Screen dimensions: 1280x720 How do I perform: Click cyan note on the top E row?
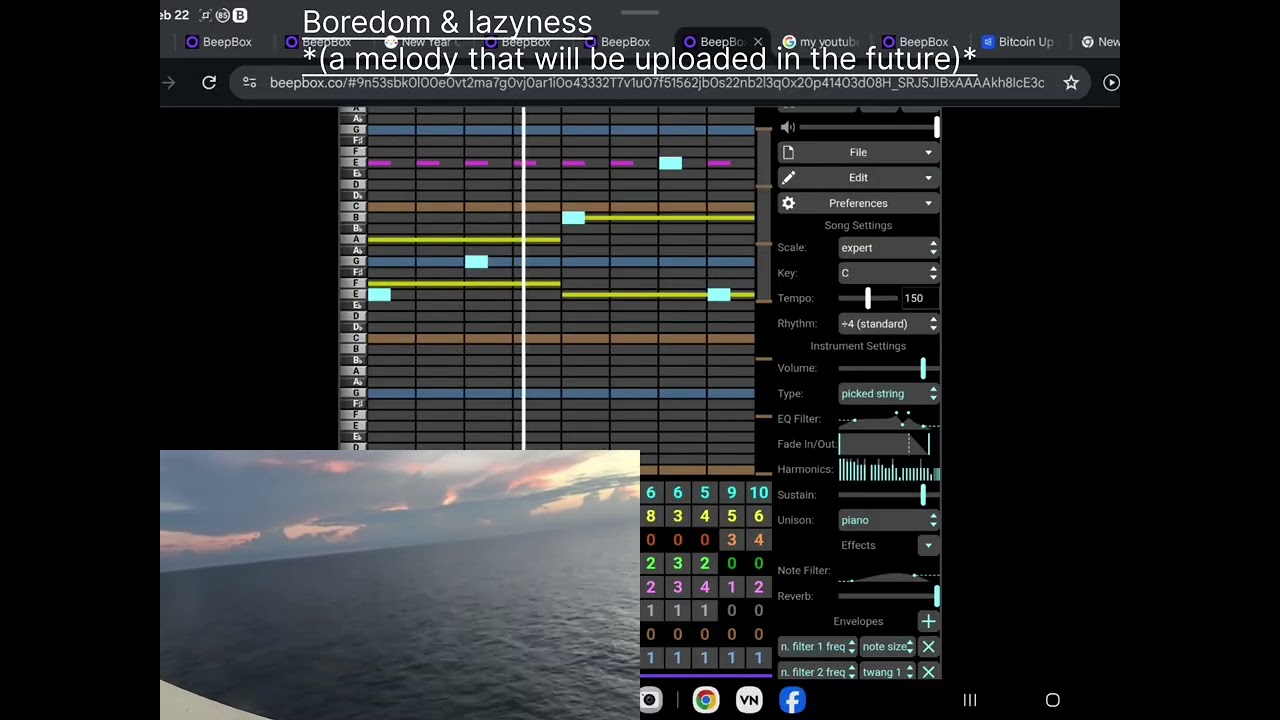tap(670, 163)
